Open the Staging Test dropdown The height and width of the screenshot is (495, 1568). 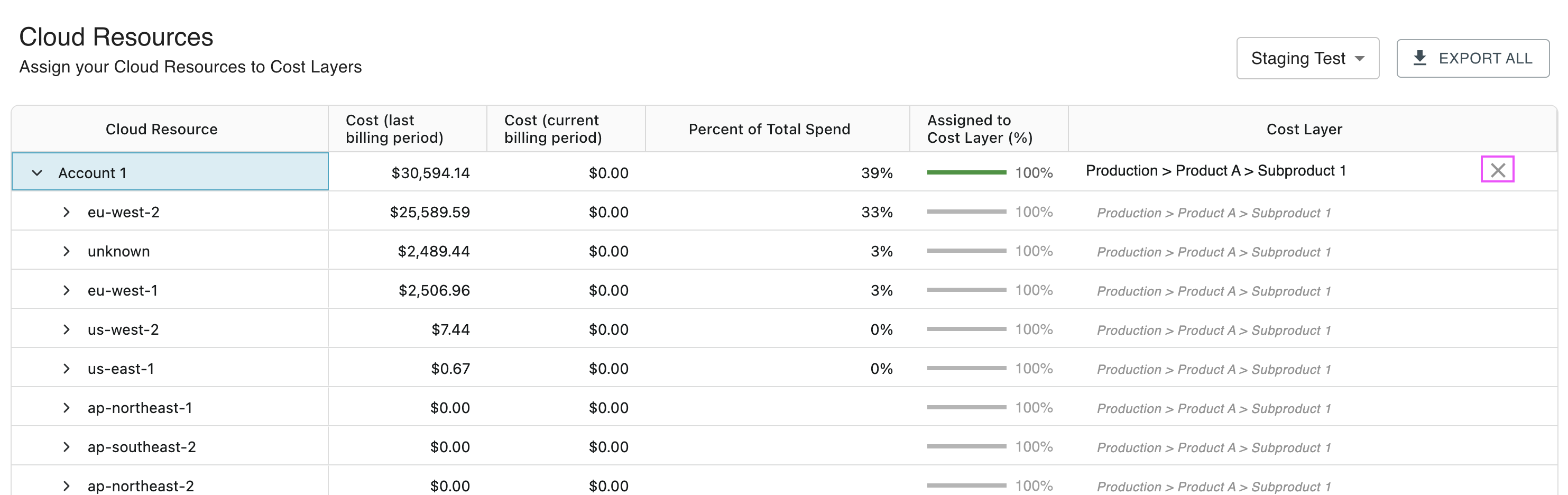point(1307,59)
